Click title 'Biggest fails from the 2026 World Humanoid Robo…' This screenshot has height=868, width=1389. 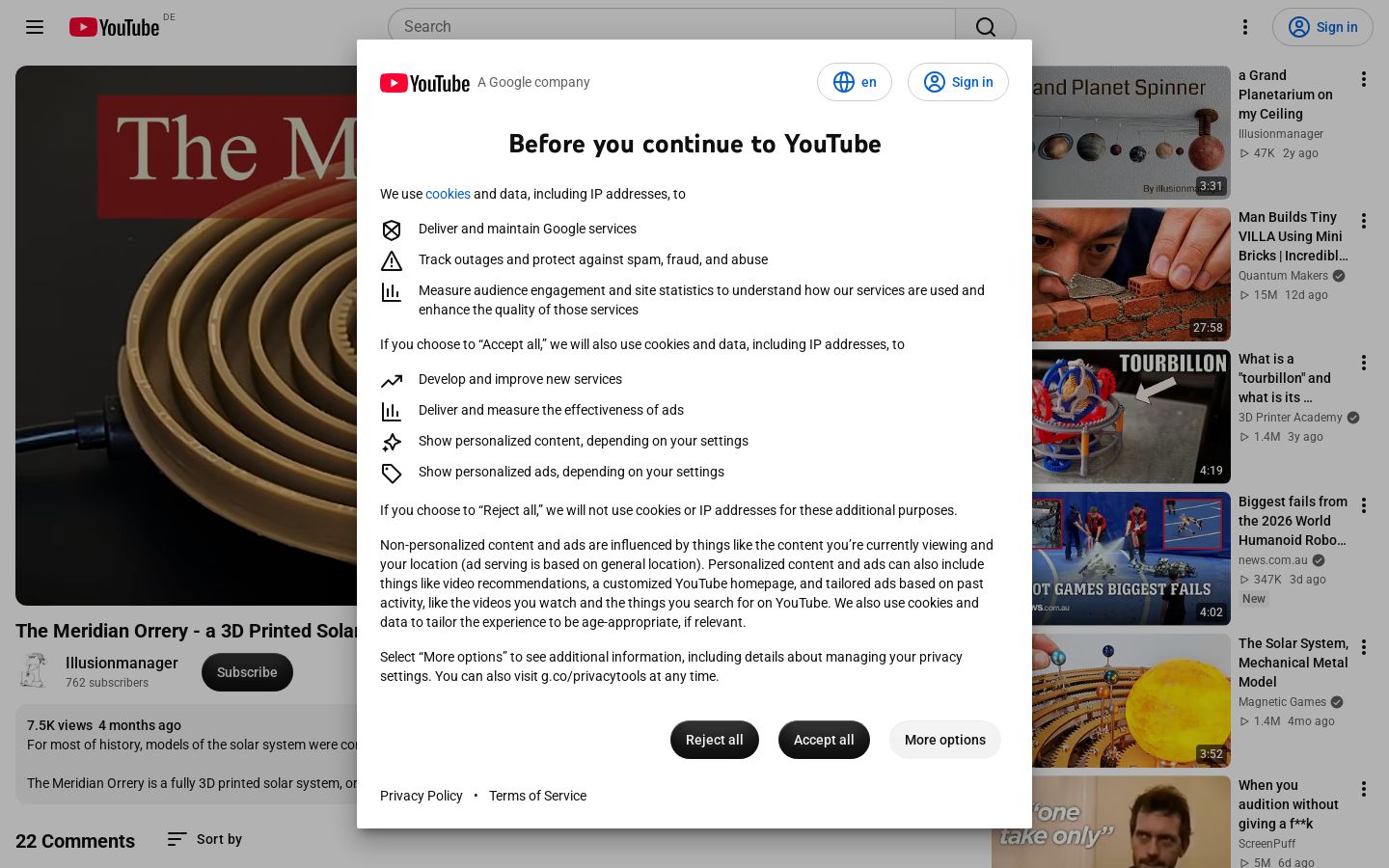(x=1294, y=521)
